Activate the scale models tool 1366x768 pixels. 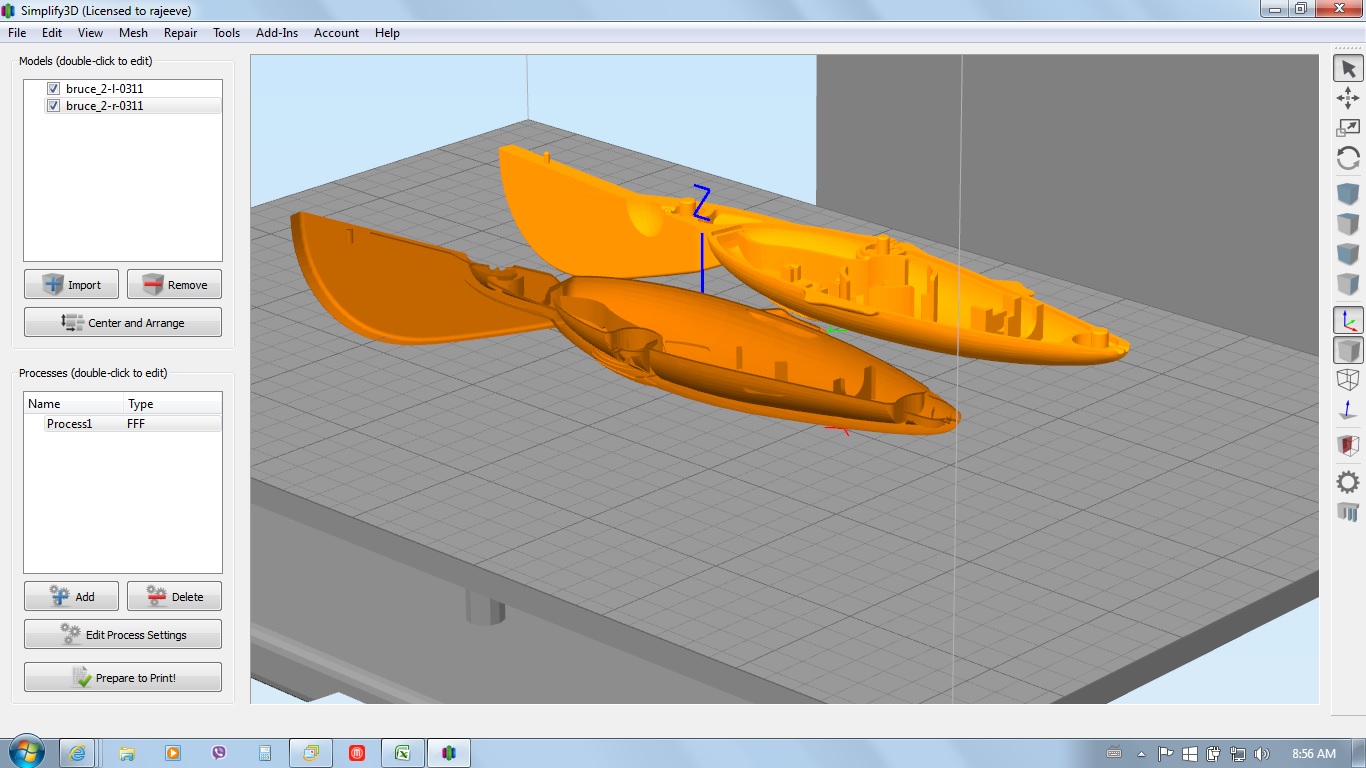(x=1348, y=128)
